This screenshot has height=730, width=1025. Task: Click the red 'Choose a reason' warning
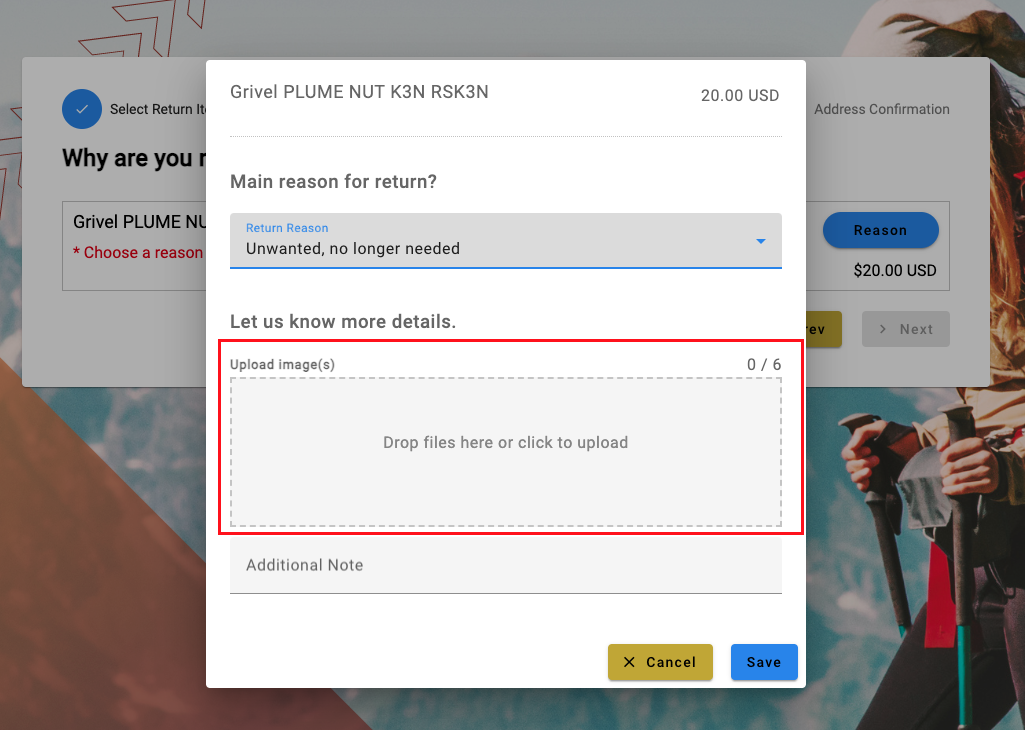point(138,252)
